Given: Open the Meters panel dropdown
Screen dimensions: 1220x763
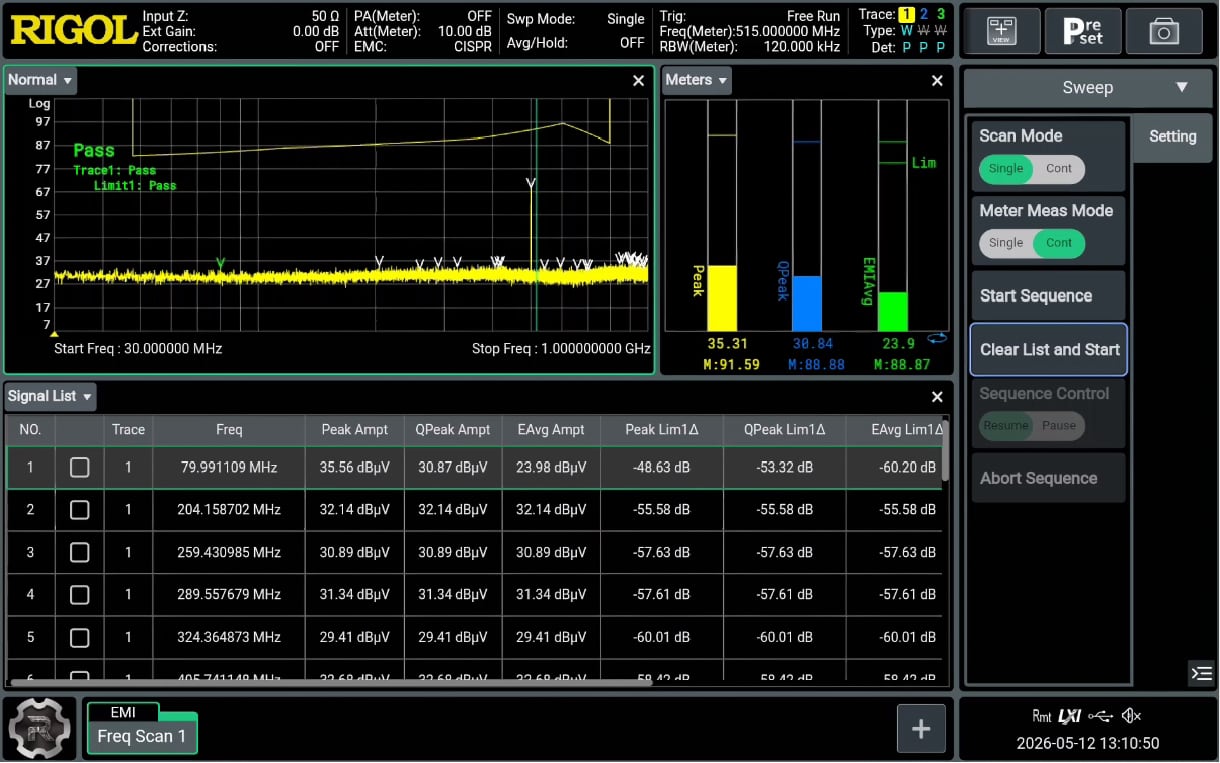Looking at the screenshot, I should coord(697,80).
